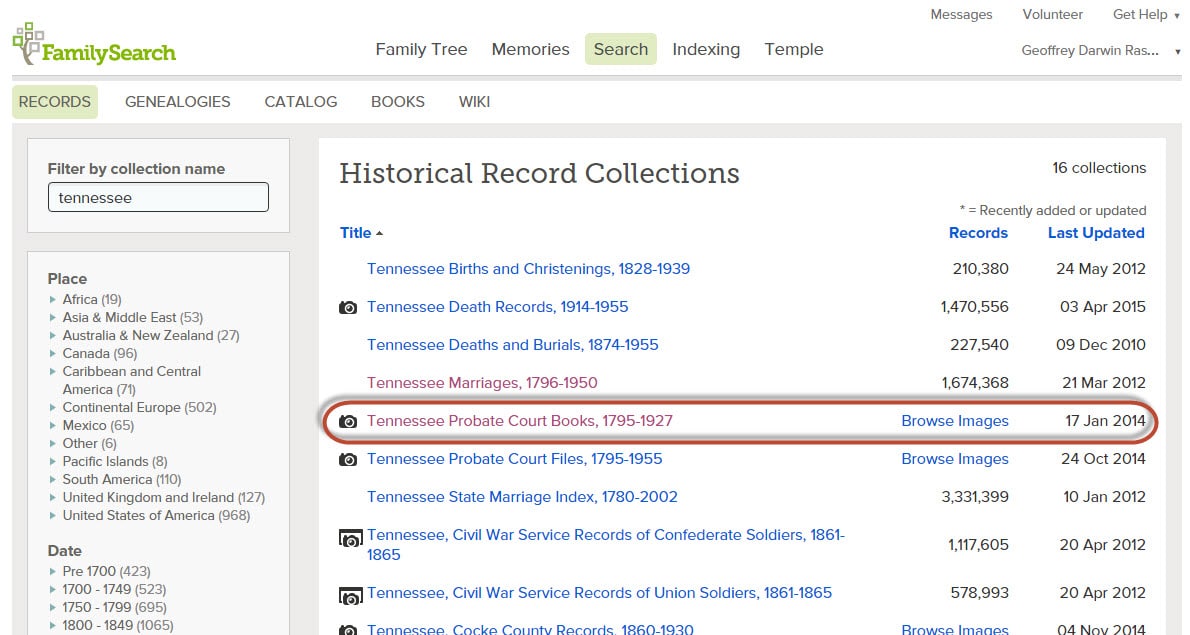Click the FamilySearch tree logo
Image resolution: width=1190 pixels, height=635 pixels.
[94, 44]
